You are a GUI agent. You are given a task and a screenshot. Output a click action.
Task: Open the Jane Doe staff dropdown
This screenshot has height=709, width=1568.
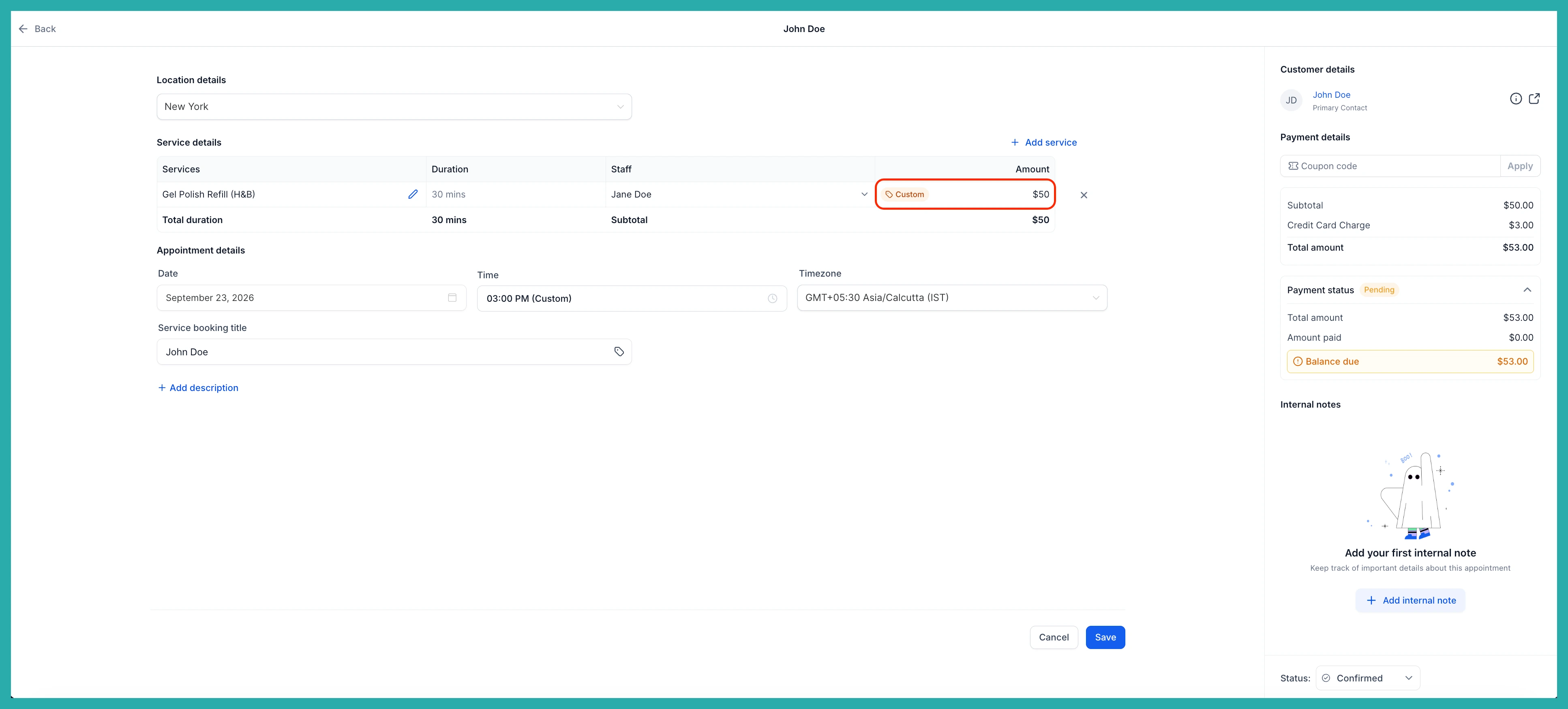[740, 194]
